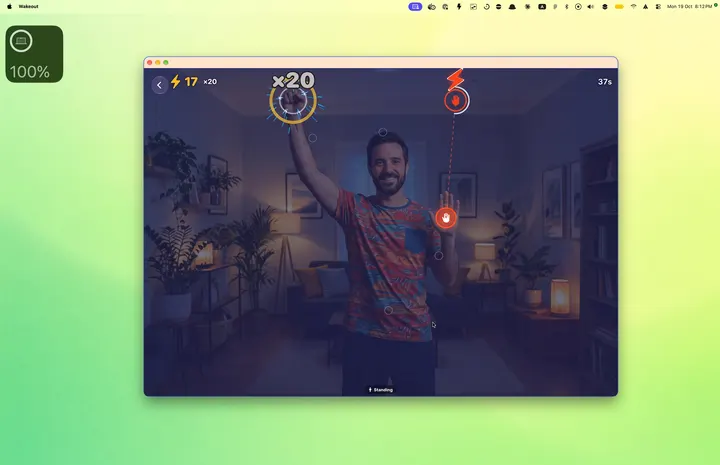Viewport: 720px width, 465px height.
Task: Open the Wakeout menu in the menu bar
Action: pyautogui.click(x=28, y=6)
